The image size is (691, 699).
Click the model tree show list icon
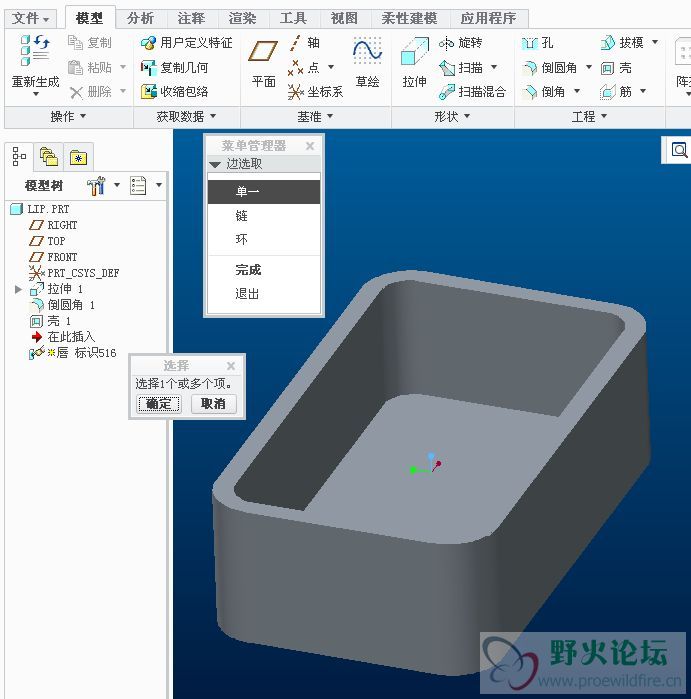pyautogui.click(x=138, y=185)
